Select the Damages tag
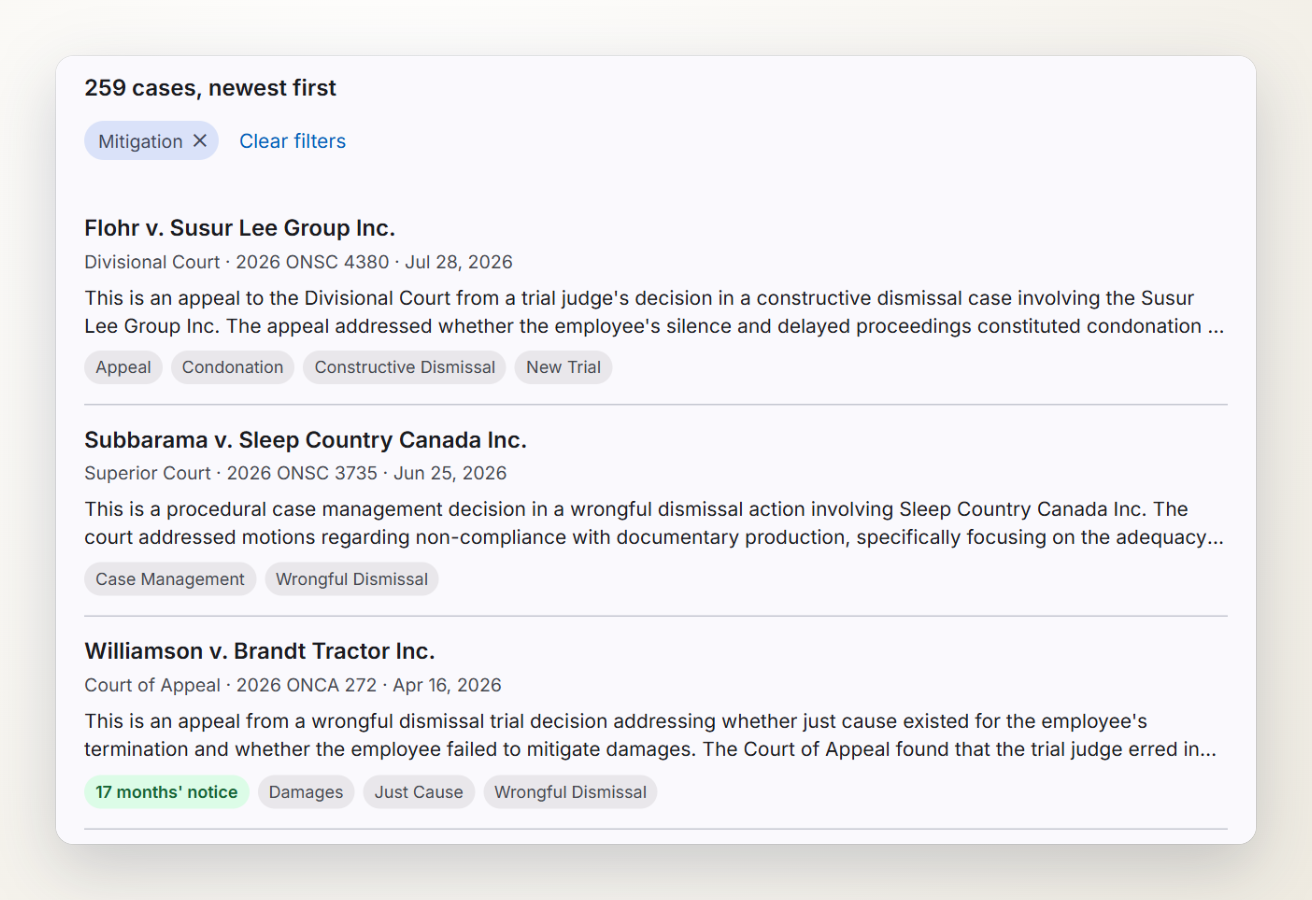This screenshot has width=1312, height=900. (306, 792)
